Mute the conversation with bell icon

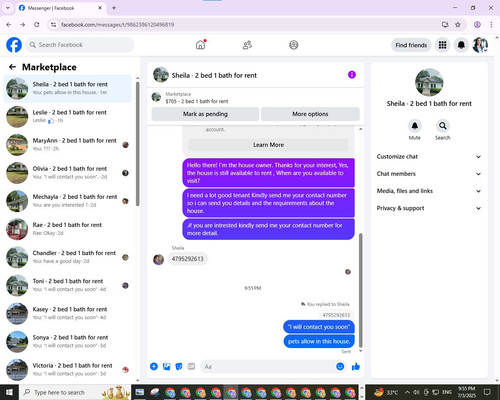point(415,126)
